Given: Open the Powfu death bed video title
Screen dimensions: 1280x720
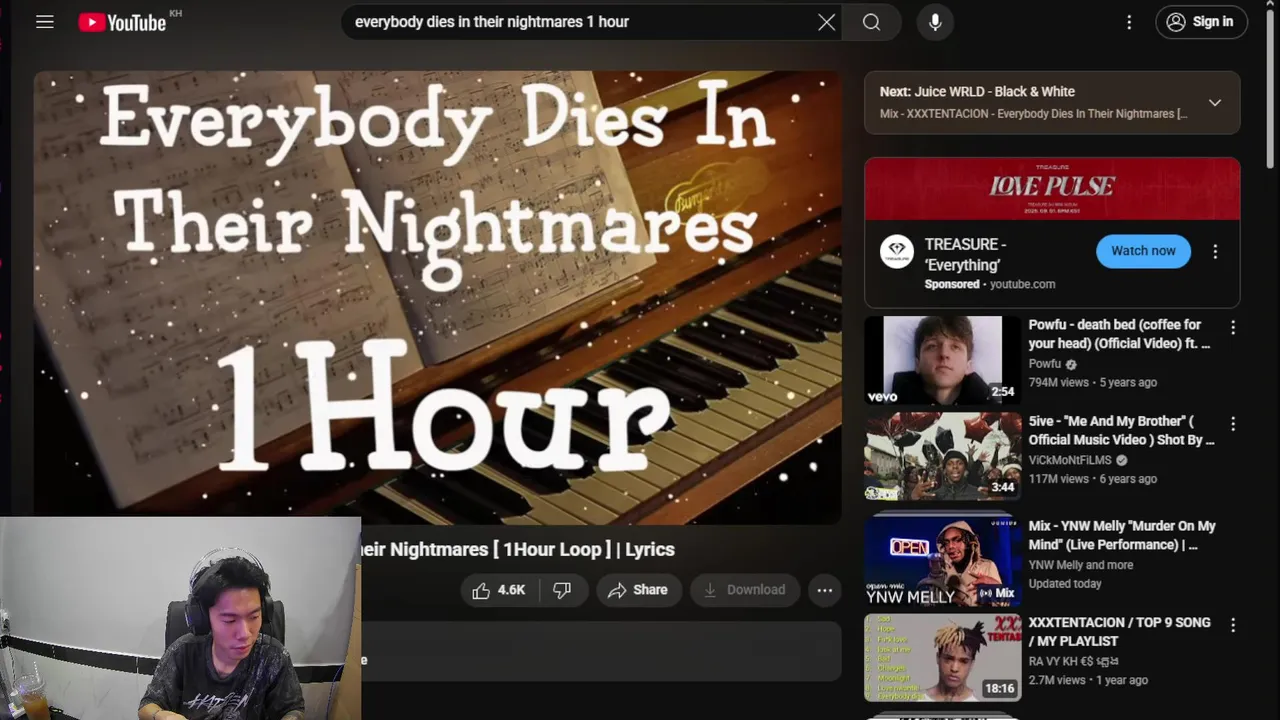Looking at the screenshot, I should tap(1119, 334).
